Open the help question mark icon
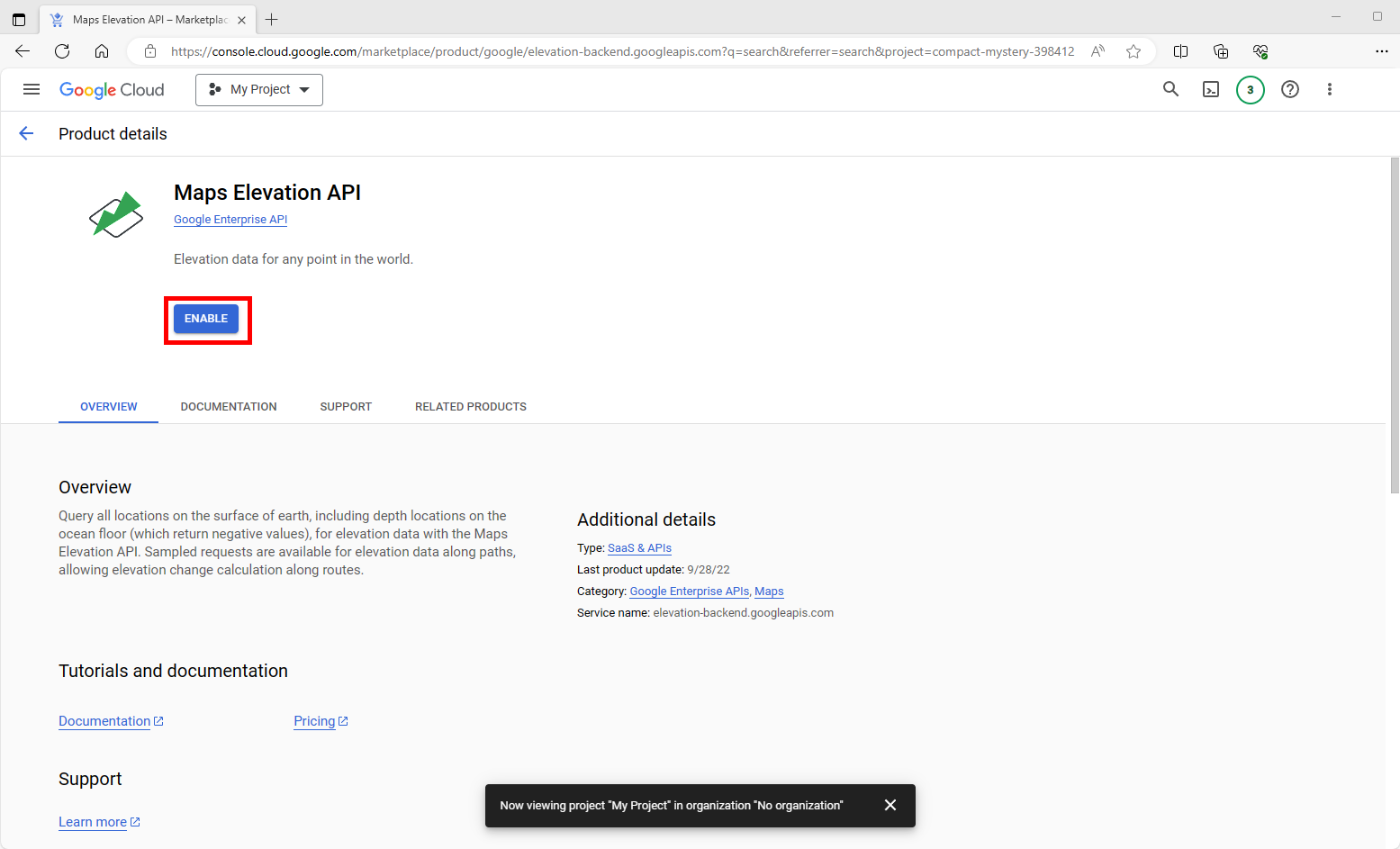 click(1290, 89)
